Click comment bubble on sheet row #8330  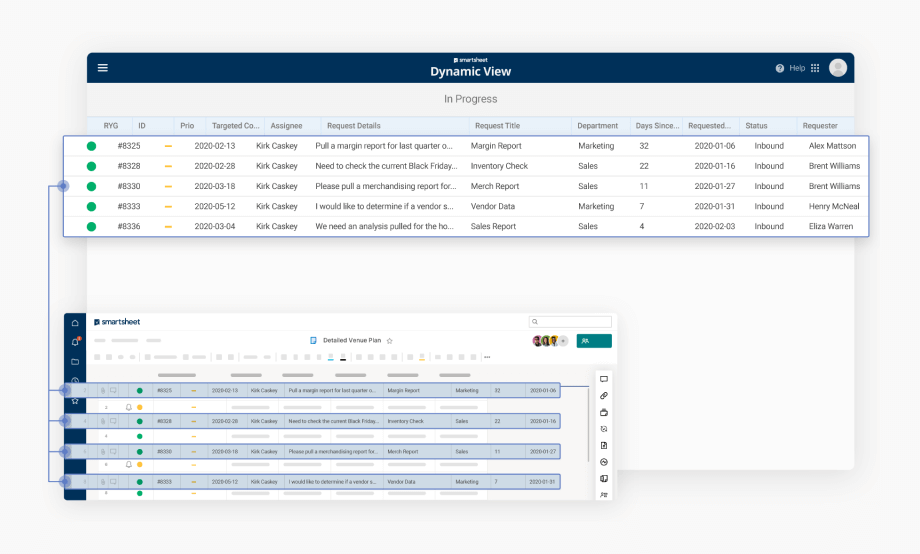tap(113, 451)
